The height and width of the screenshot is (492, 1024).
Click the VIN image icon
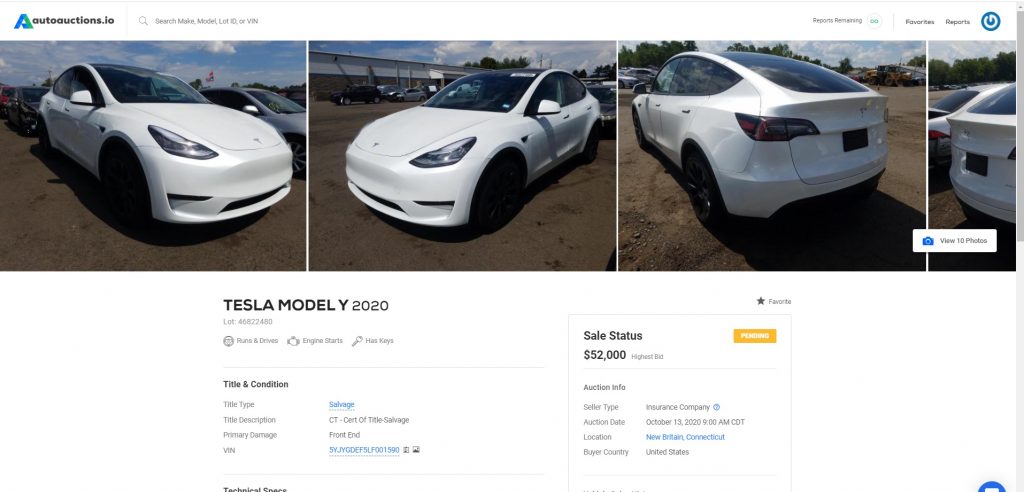416,450
